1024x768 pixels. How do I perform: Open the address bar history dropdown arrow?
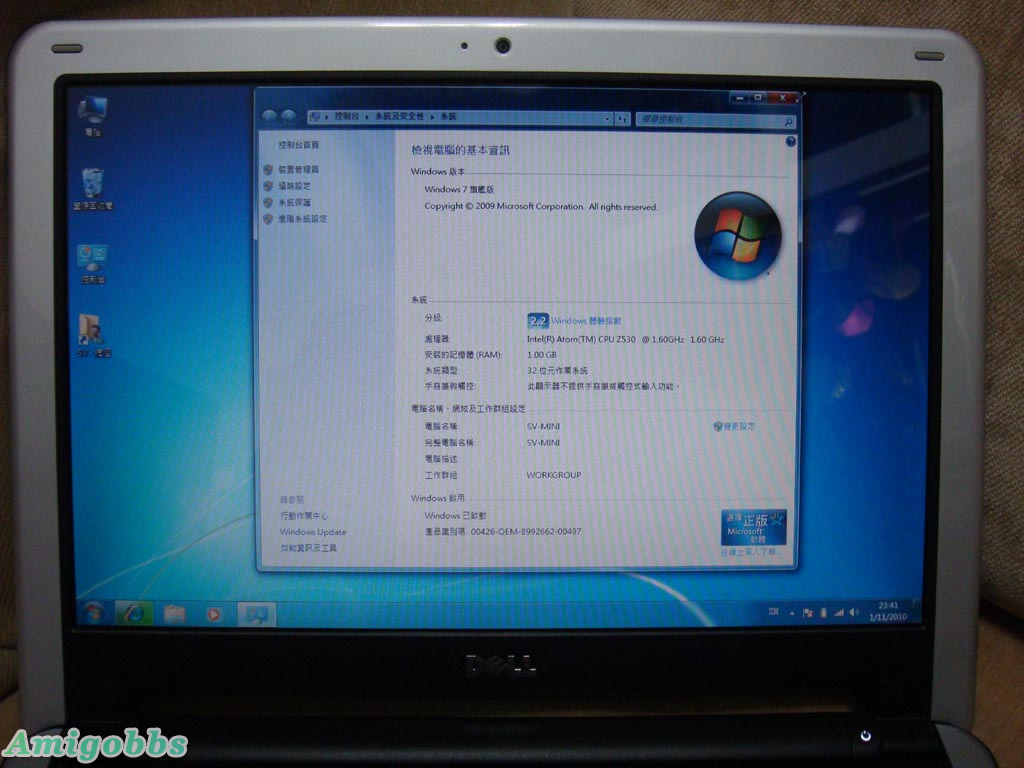pyautogui.click(x=607, y=118)
